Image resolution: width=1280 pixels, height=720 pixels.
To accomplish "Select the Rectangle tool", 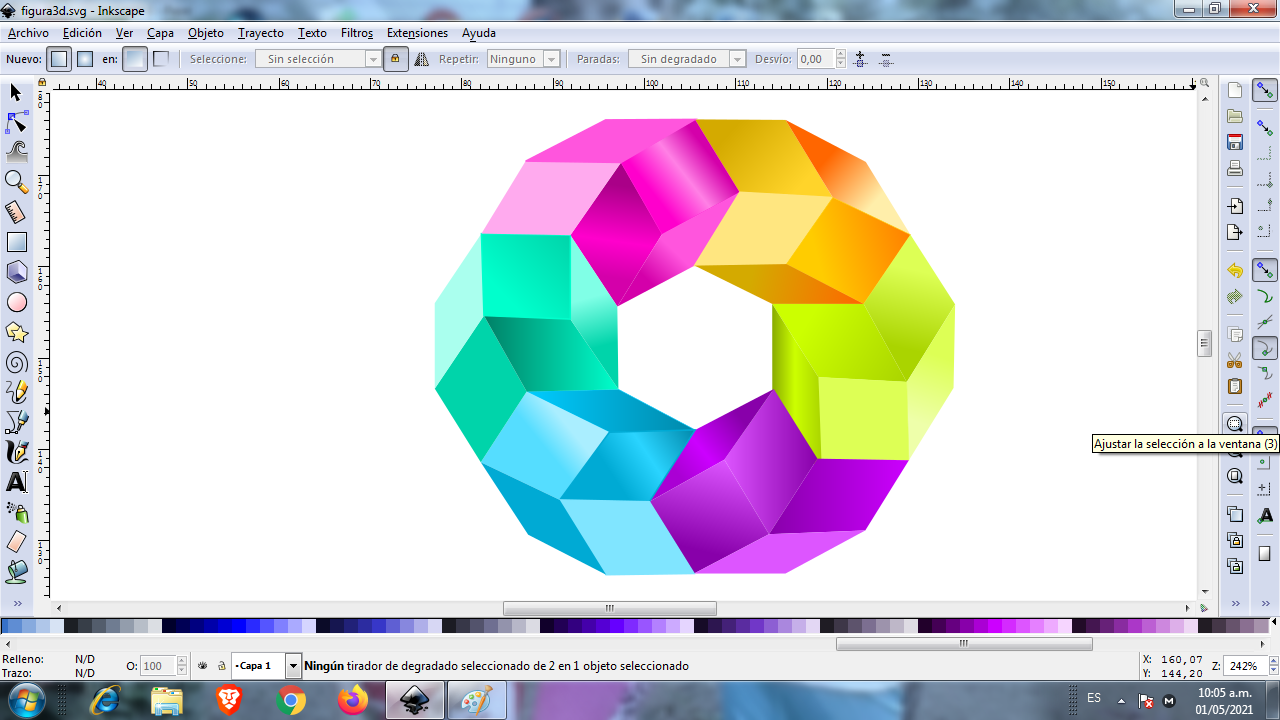I will pyautogui.click(x=16, y=242).
